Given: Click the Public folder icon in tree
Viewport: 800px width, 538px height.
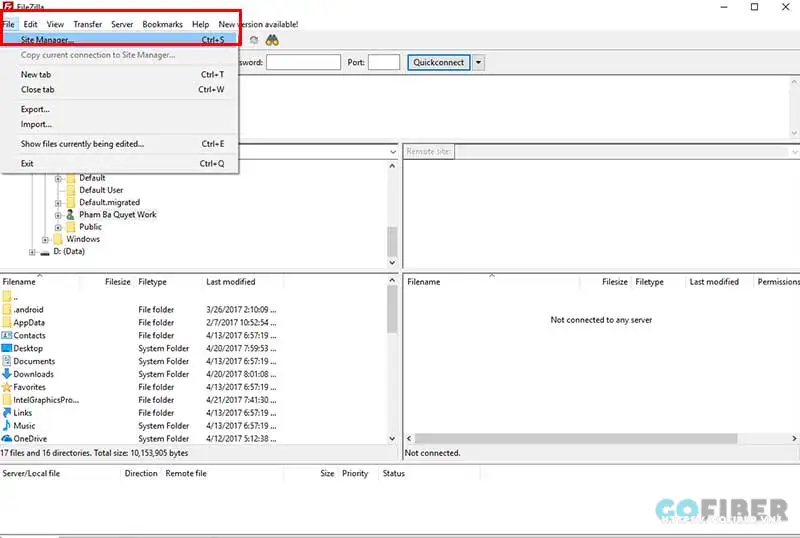Looking at the screenshot, I should coord(70,227).
